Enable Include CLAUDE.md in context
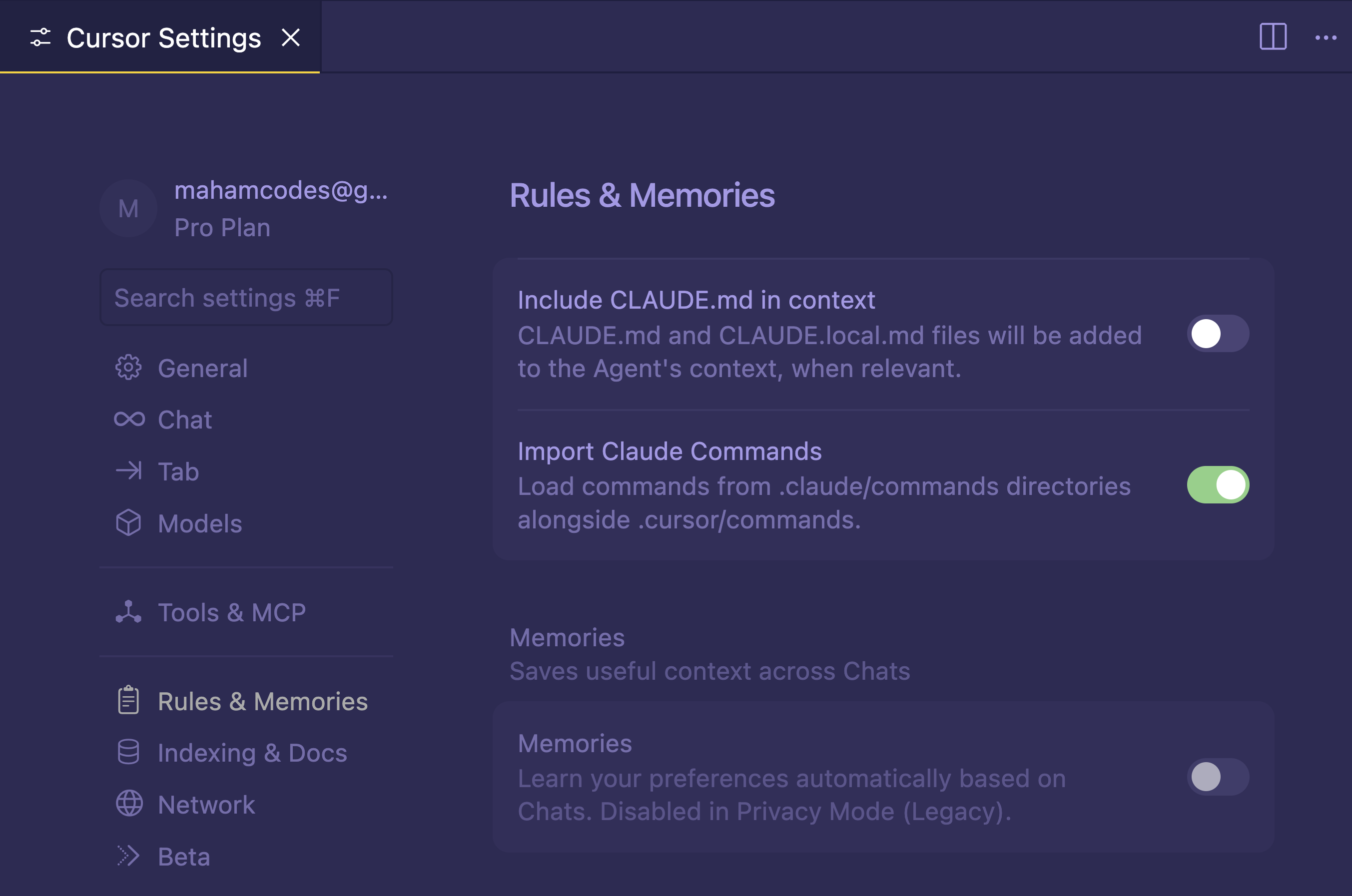The image size is (1352, 896). pyautogui.click(x=1217, y=333)
